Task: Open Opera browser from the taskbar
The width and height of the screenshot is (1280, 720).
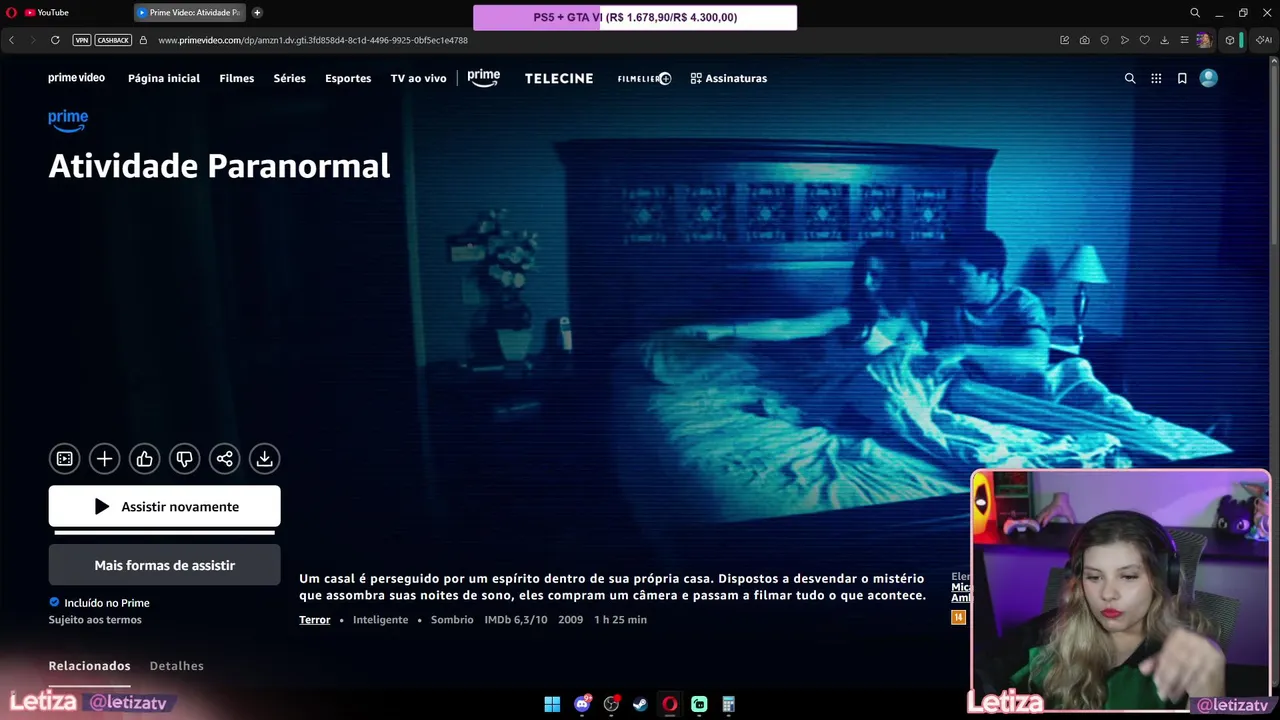Action: point(669,704)
